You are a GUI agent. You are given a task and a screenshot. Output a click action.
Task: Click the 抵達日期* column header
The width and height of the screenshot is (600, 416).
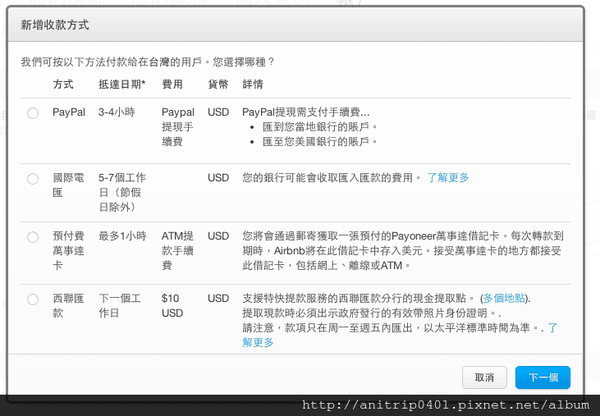(122, 84)
